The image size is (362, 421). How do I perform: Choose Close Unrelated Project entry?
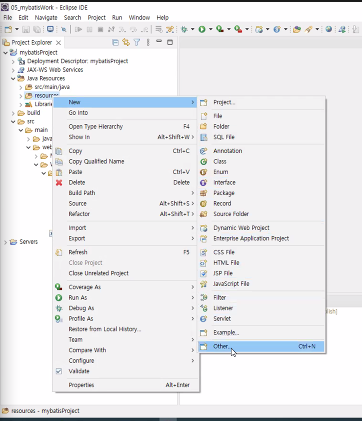[x=126, y=273]
